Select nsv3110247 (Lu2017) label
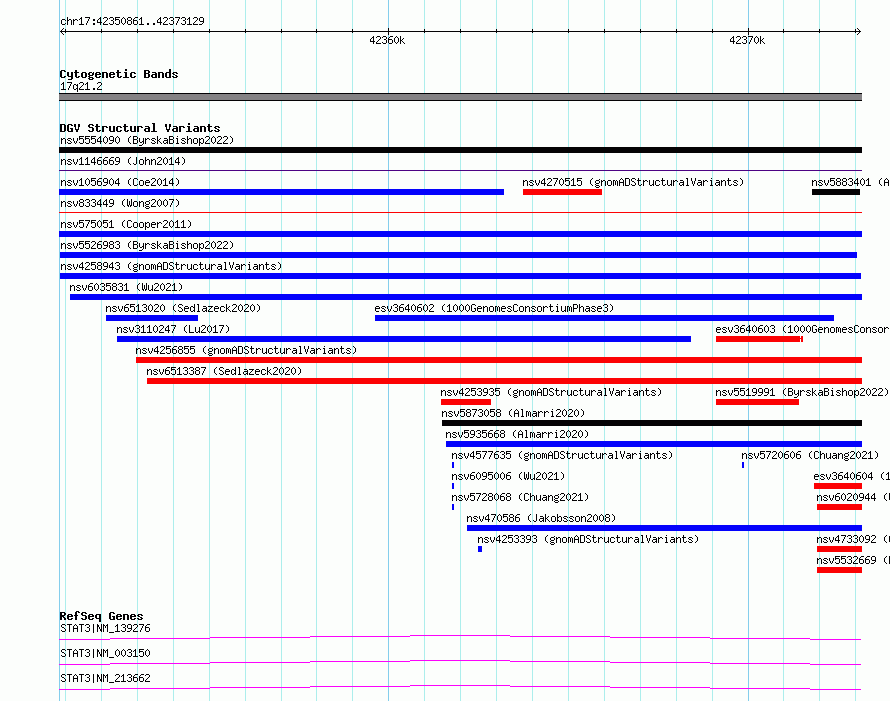 point(173,329)
